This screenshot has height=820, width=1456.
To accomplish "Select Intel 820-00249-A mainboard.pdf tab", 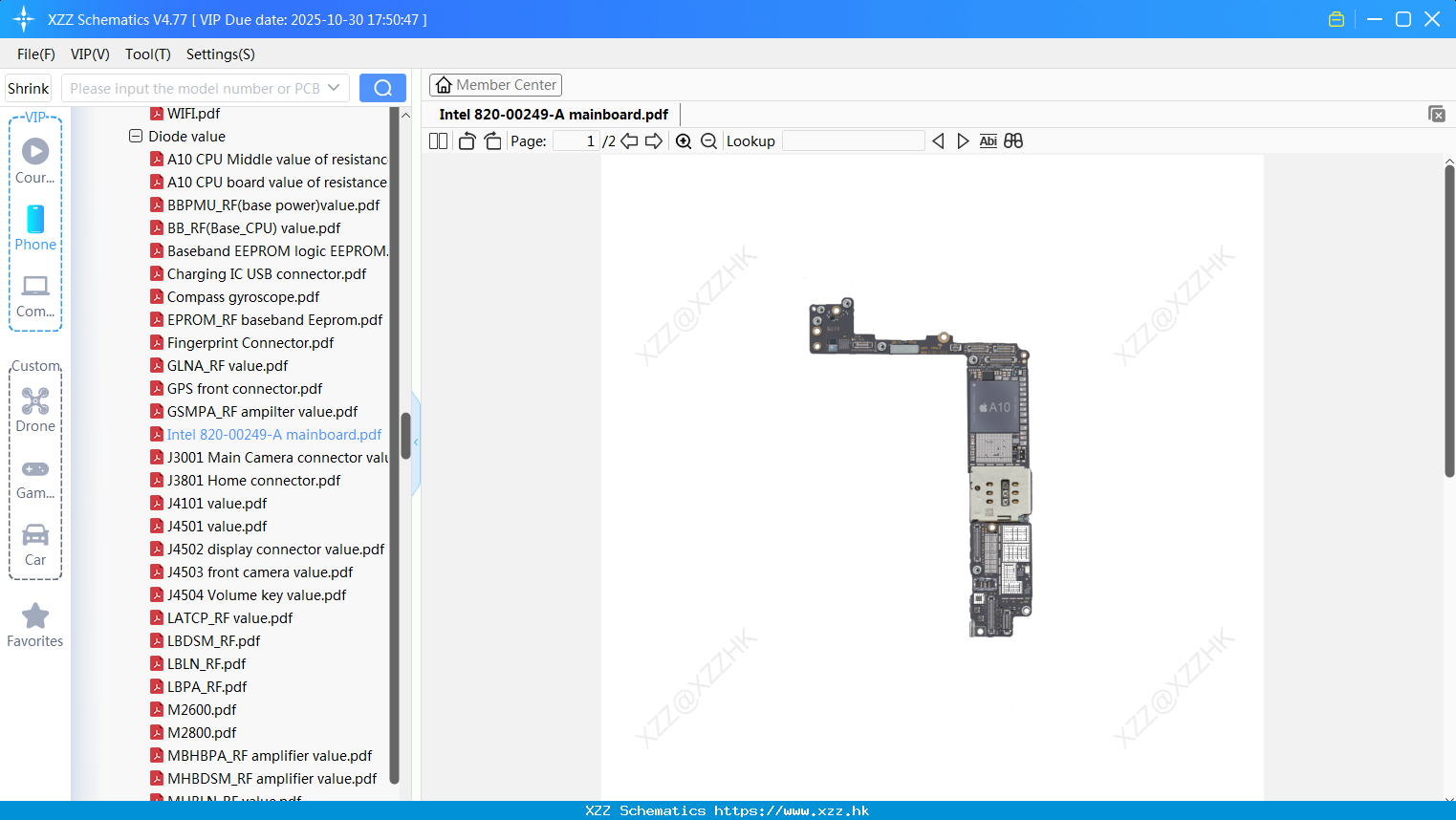I will click(554, 115).
